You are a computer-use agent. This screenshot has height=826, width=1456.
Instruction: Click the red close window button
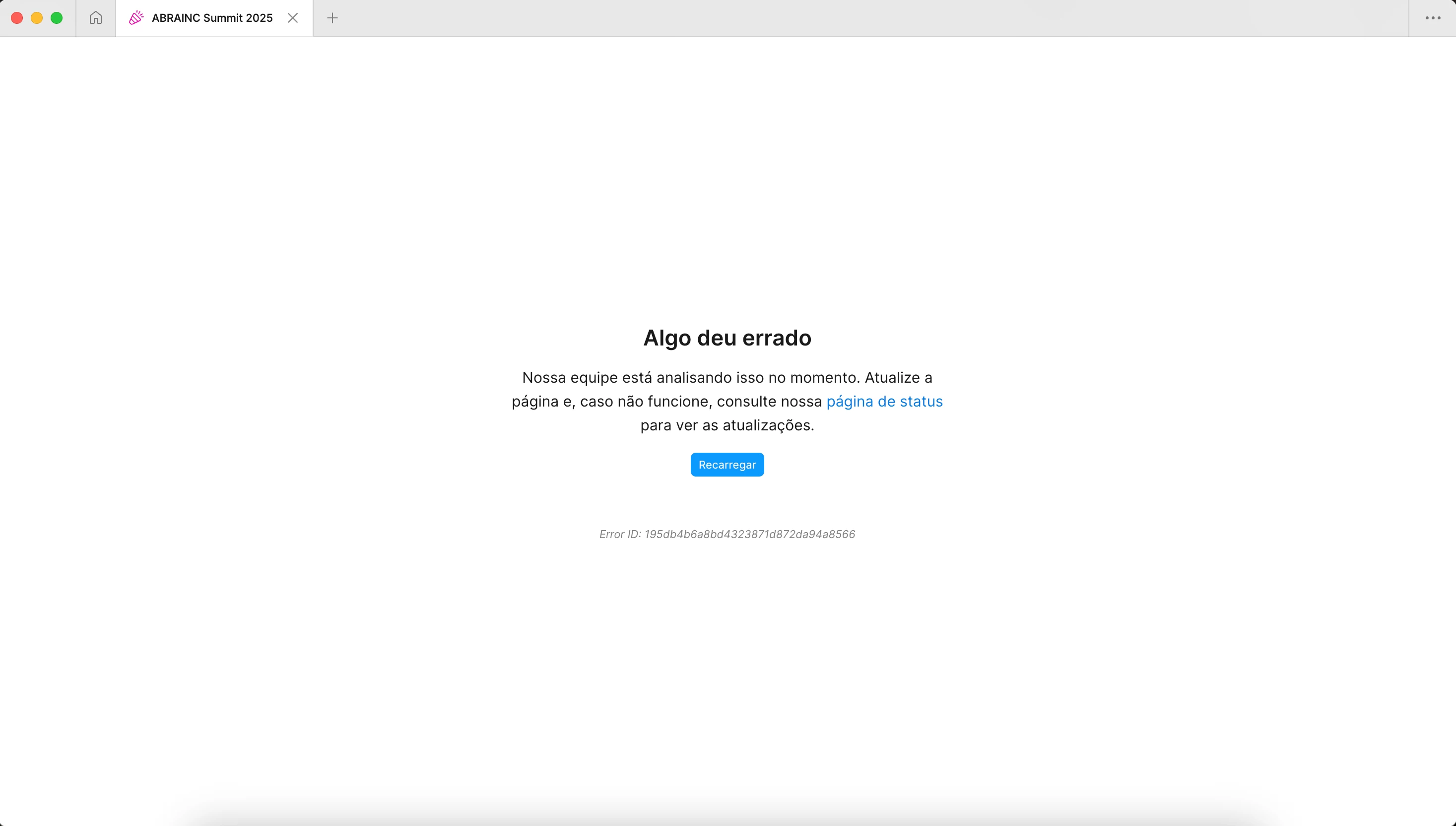[x=17, y=18]
